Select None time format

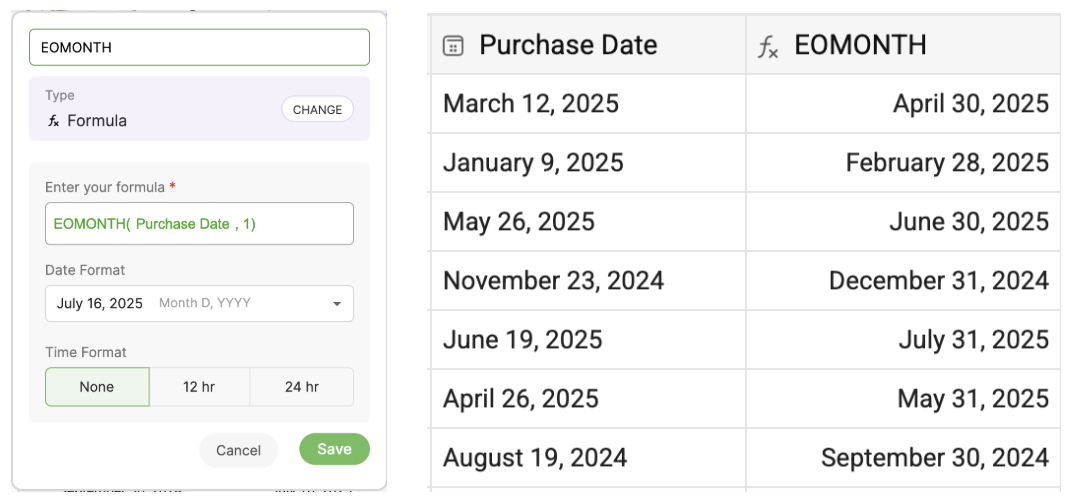coord(97,387)
